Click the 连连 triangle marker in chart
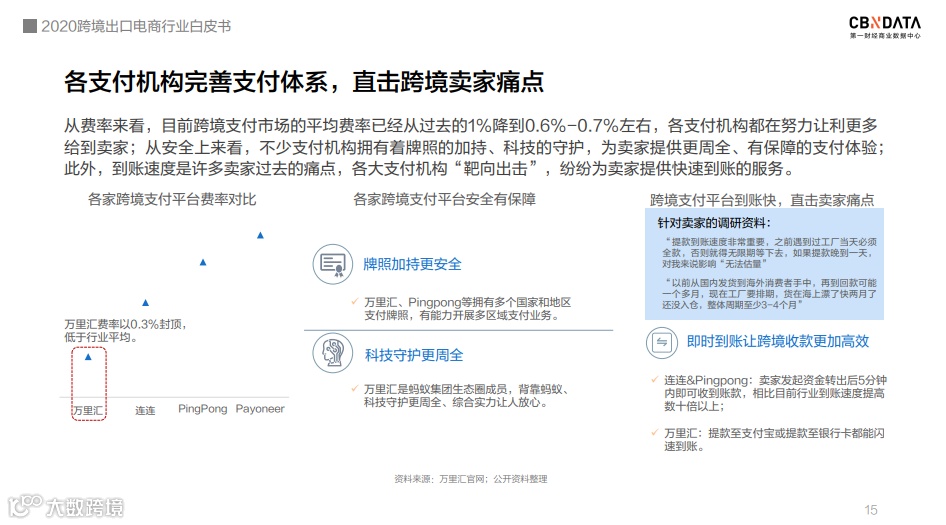 [x=145, y=303]
